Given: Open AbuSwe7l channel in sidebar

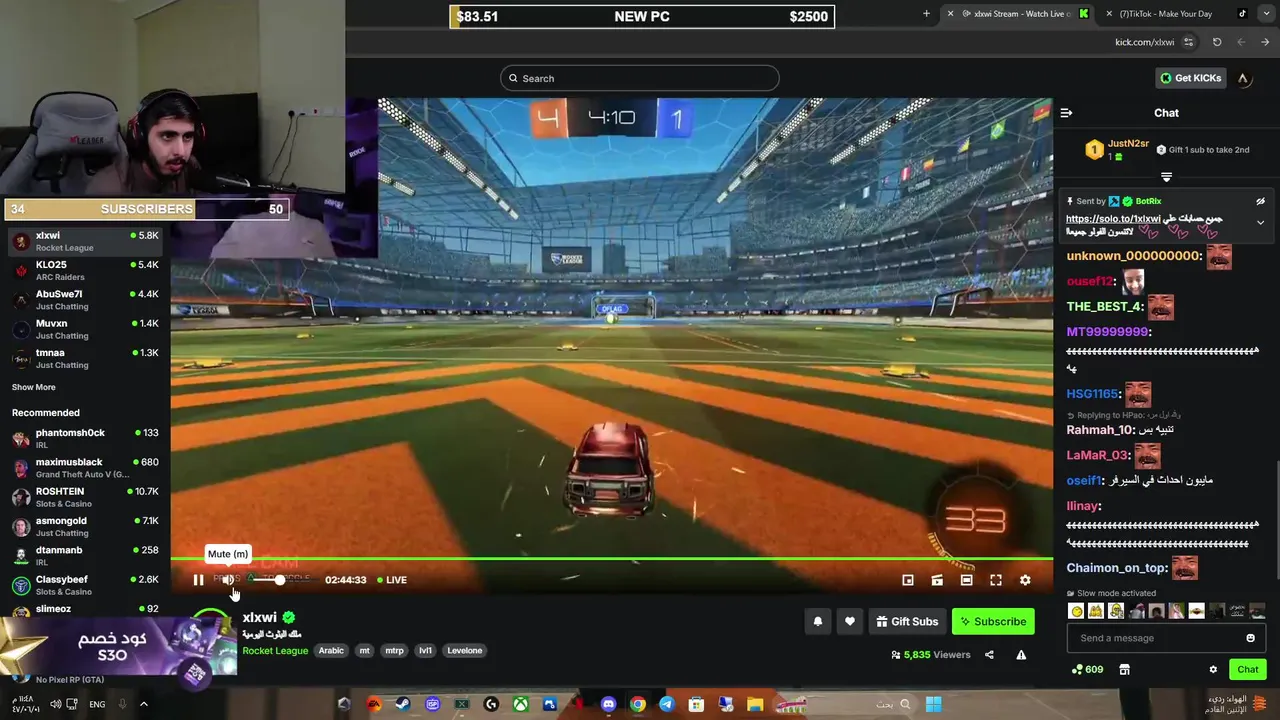Looking at the screenshot, I should point(85,300).
